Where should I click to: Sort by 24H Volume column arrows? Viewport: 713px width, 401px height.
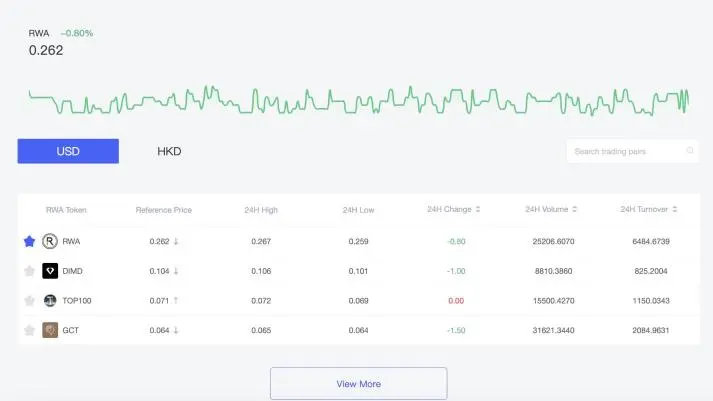tap(576, 210)
